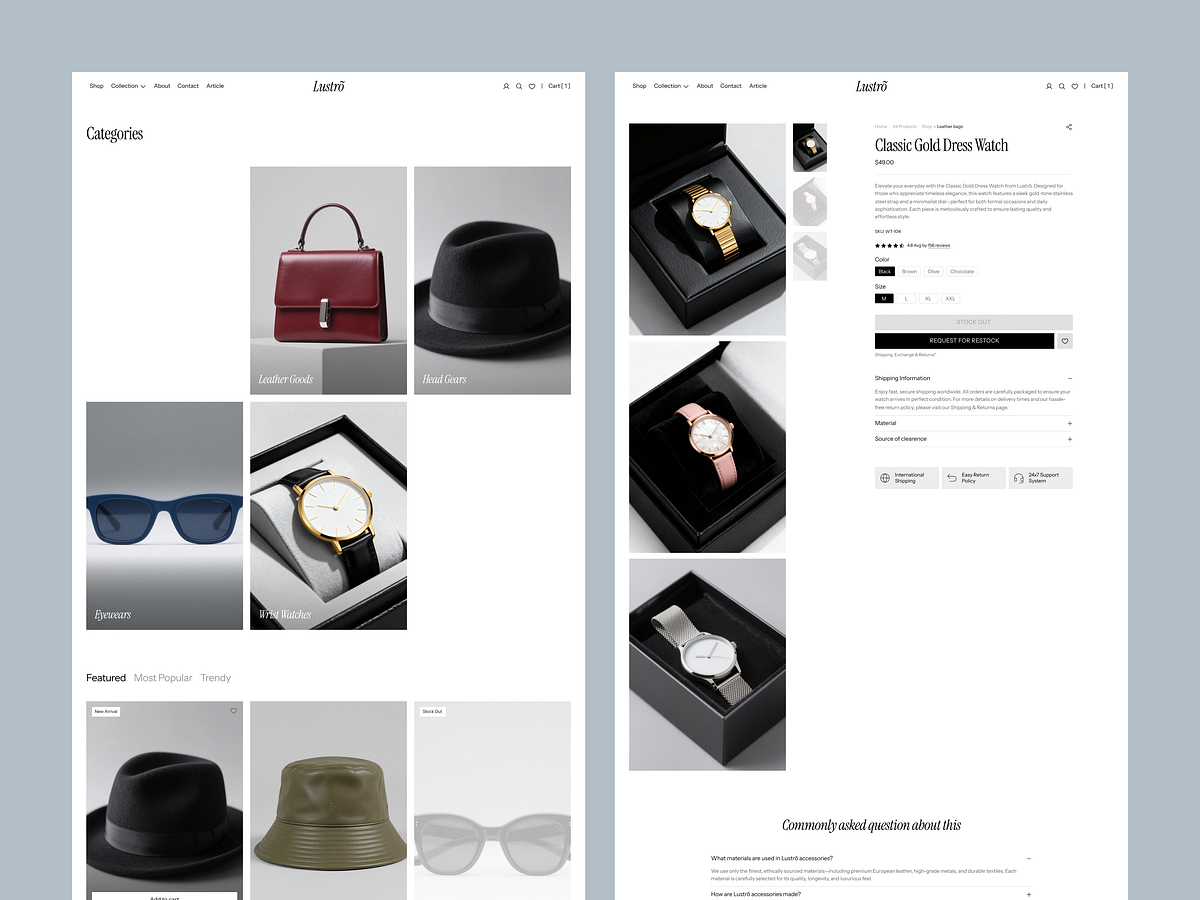
Task: Click the share icon on the product page
Action: click(1068, 127)
